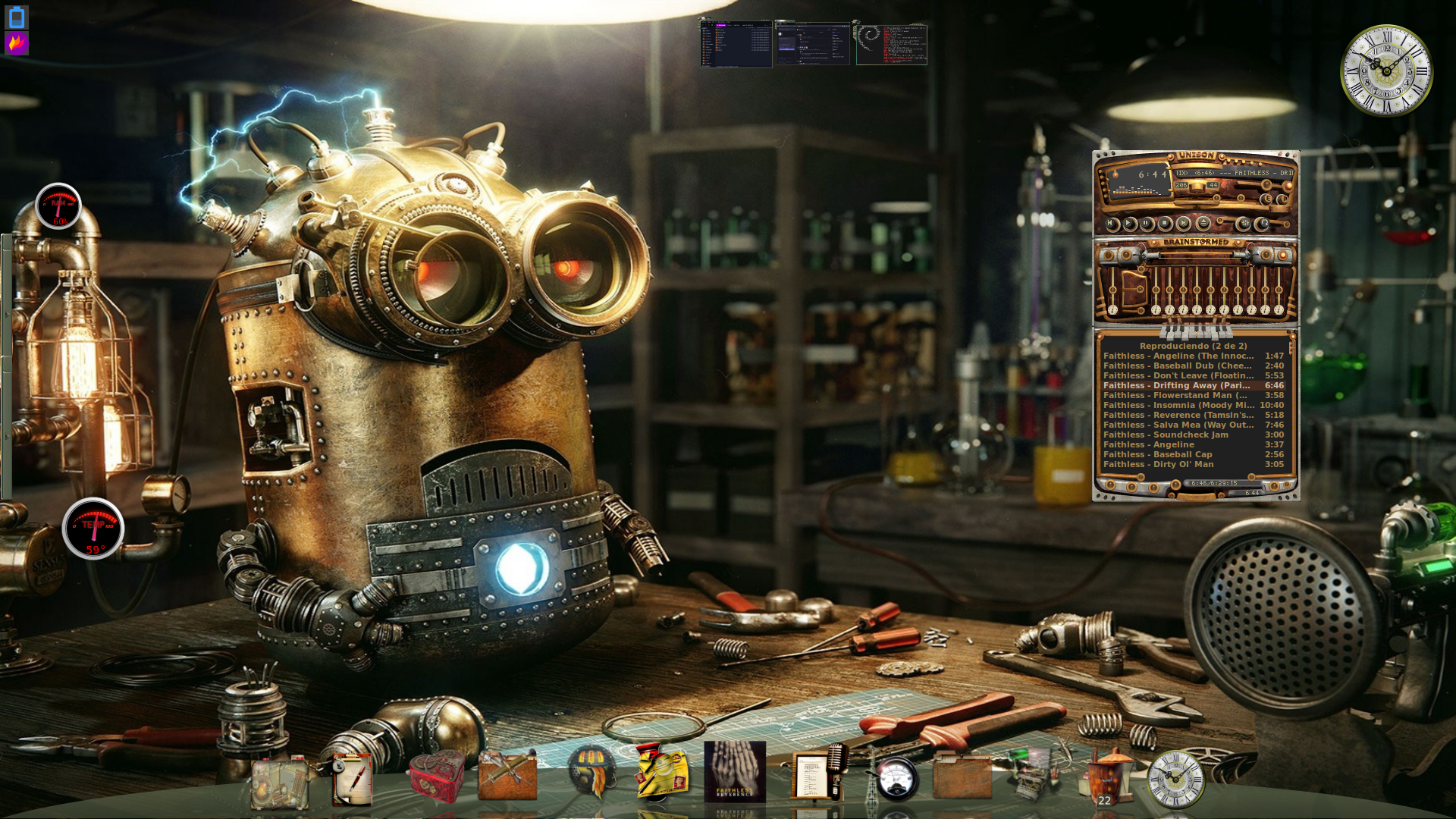Open the steampunk machine dock icon on far left
1456x819 pixels.
pos(279,781)
